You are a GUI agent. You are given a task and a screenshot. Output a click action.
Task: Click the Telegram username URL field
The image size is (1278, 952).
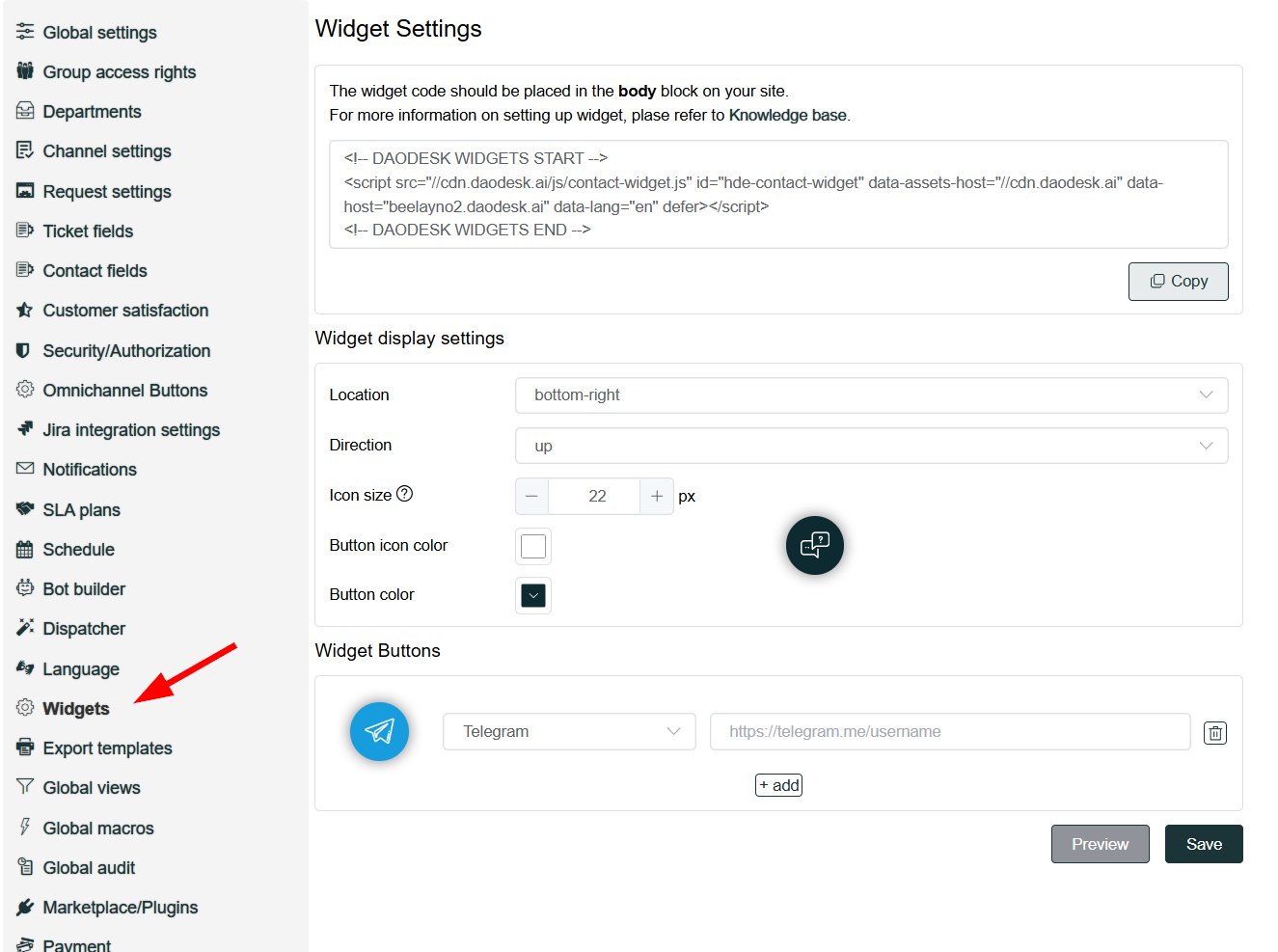(949, 731)
